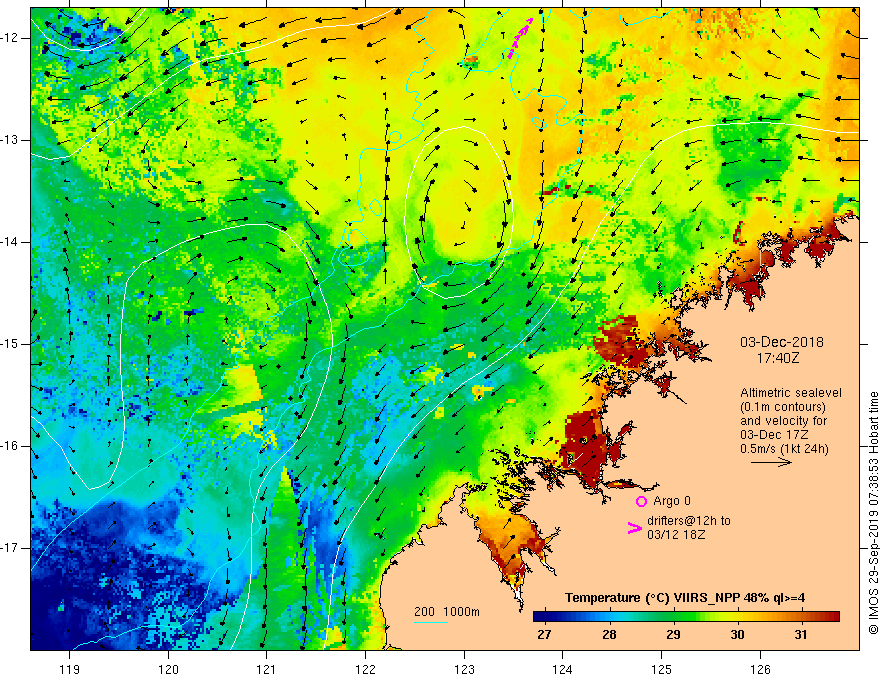The image size is (880, 680).
Task: Click the "and velocity for" text
Action: tap(783, 421)
